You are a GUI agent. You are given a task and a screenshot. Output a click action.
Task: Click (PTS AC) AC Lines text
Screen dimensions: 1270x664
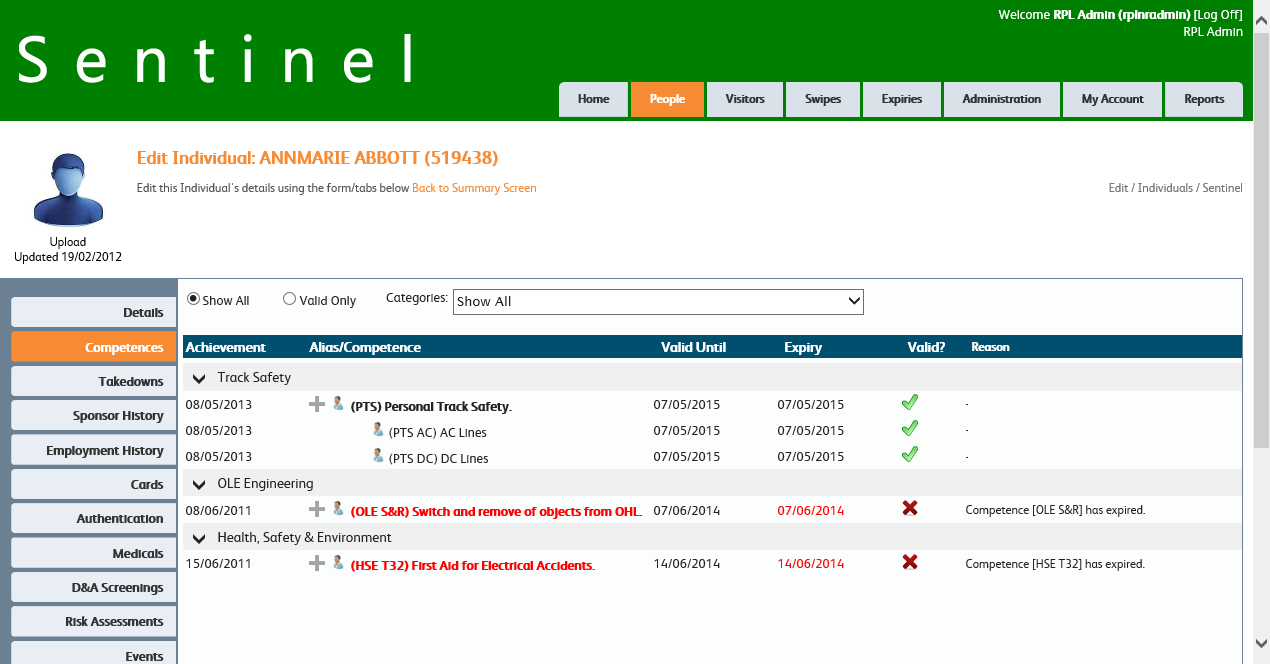pos(438,433)
